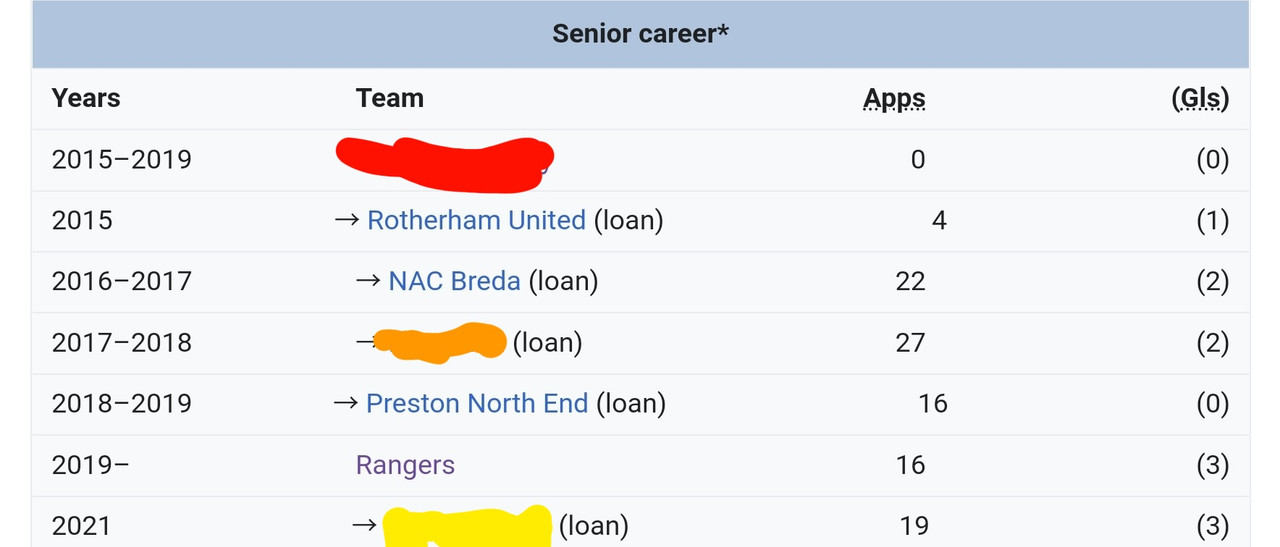Click the (1) goals value for Rotherham United
The width and height of the screenshot is (1280, 547).
1212,220
